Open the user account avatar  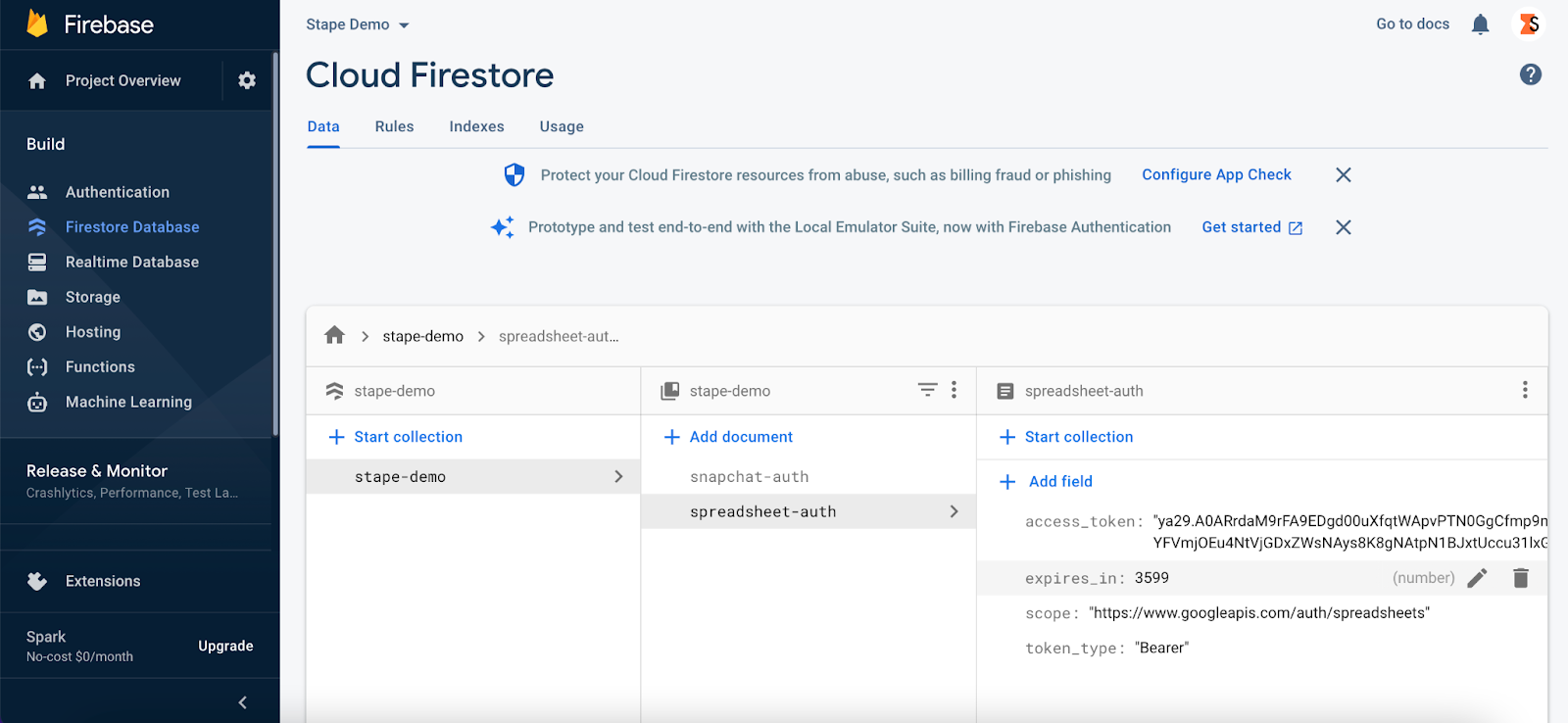coord(1529,24)
